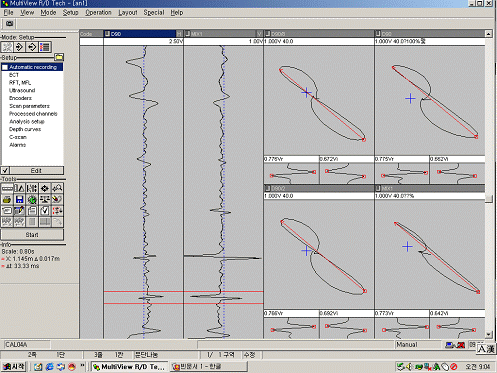Click the vertical scrollbar thumb beside the Lissajous panes

point(488,198)
